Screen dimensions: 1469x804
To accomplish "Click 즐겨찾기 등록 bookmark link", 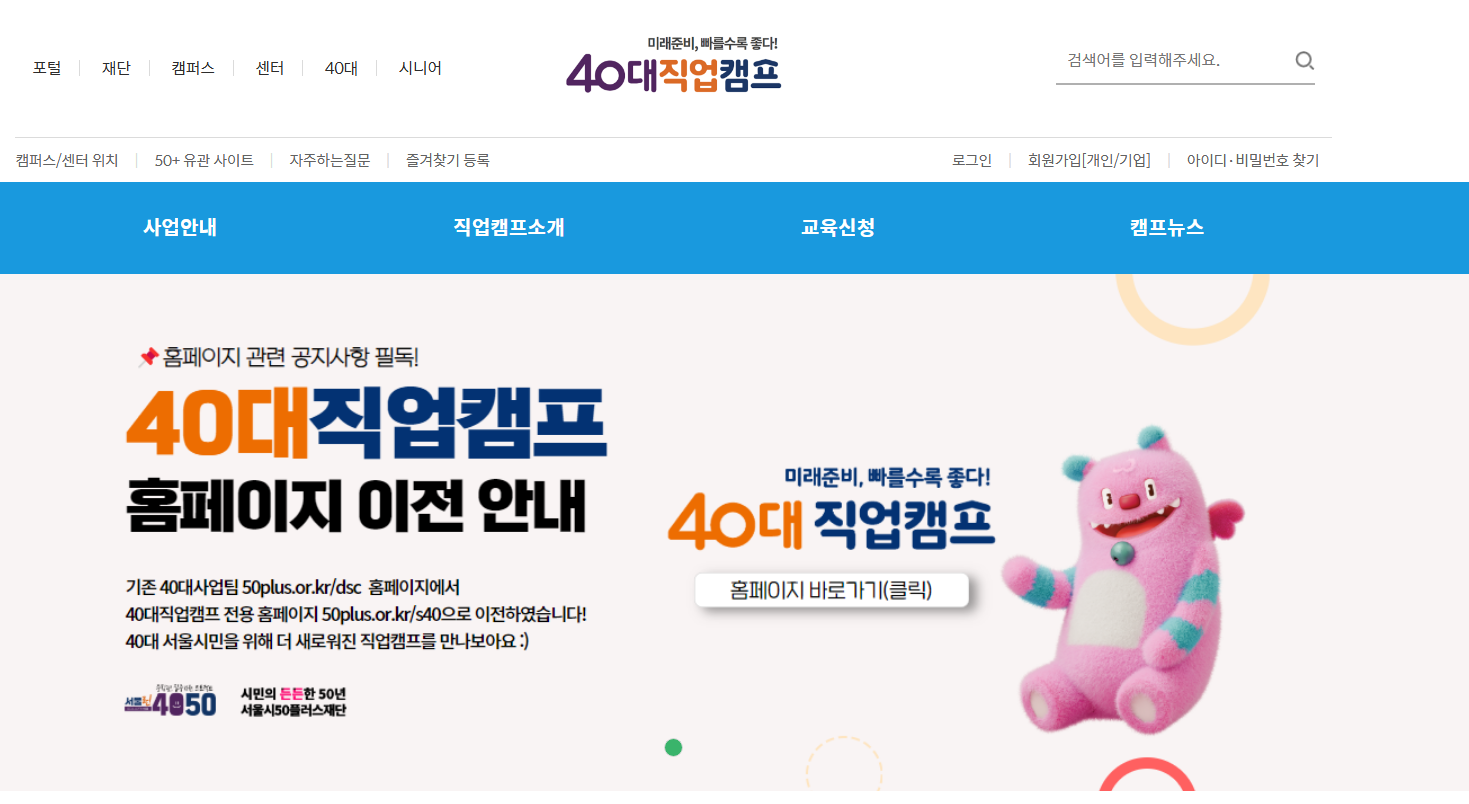I will (x=448, y=160).
